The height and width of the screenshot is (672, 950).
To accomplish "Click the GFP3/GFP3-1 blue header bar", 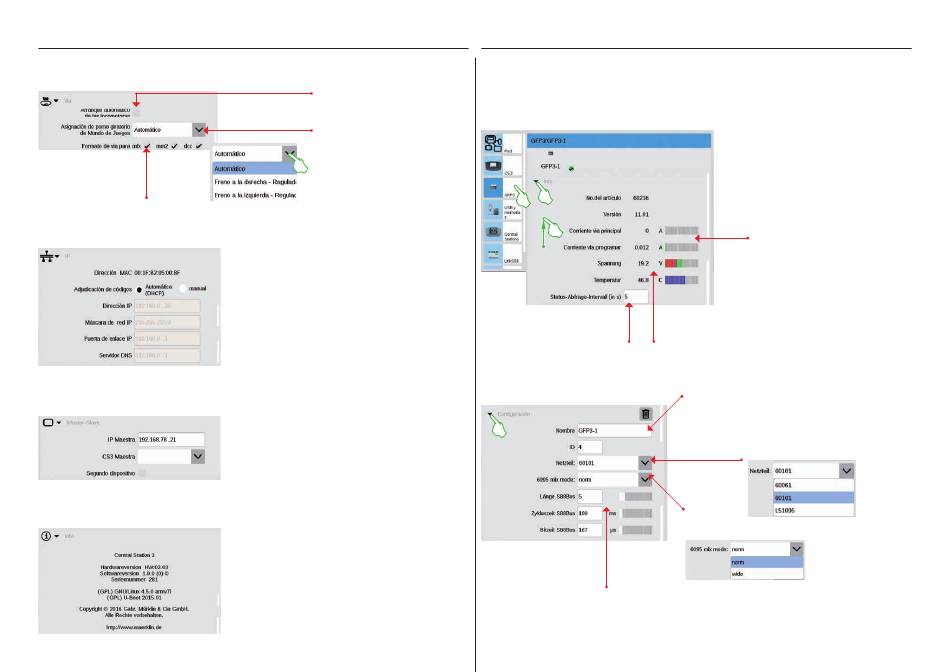I will 619,141.
